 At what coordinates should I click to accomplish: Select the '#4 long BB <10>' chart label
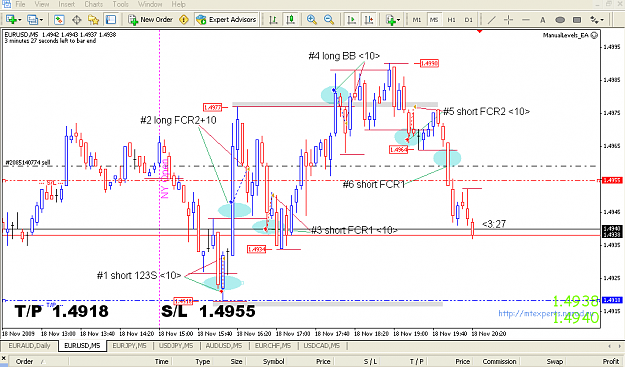pos(344,56)
